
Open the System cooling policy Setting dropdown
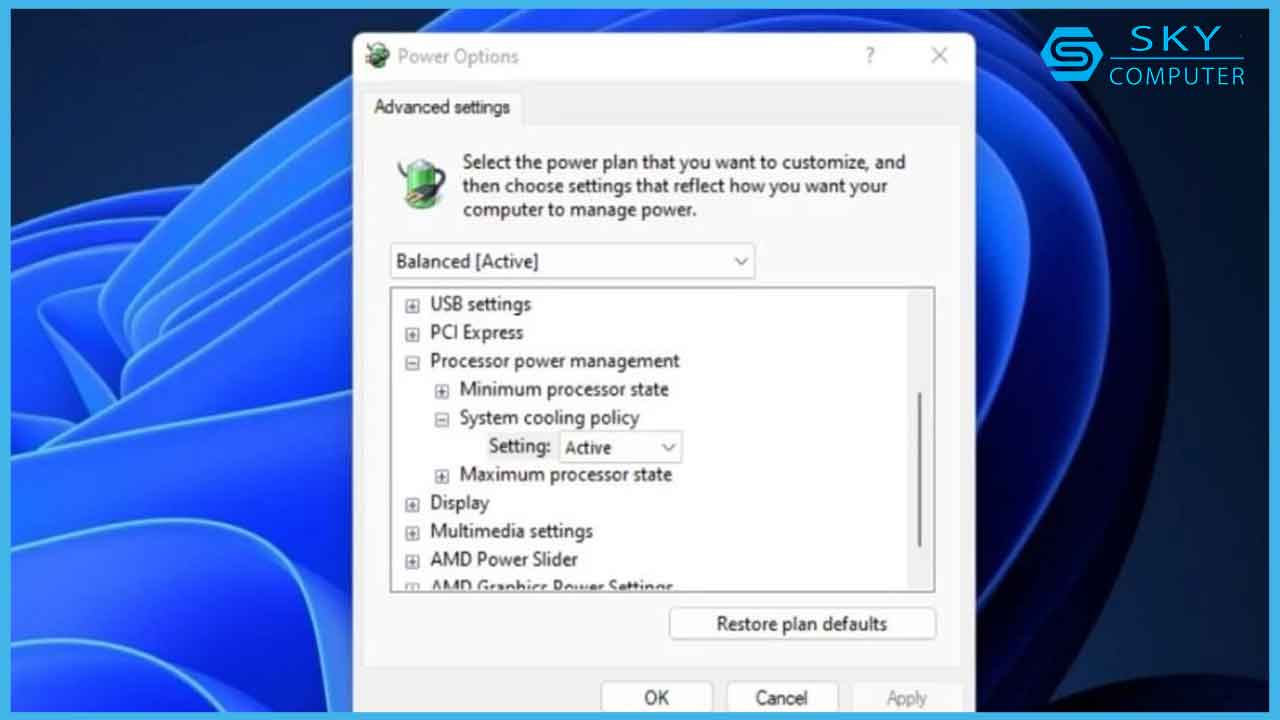click(x=620, y=447)
